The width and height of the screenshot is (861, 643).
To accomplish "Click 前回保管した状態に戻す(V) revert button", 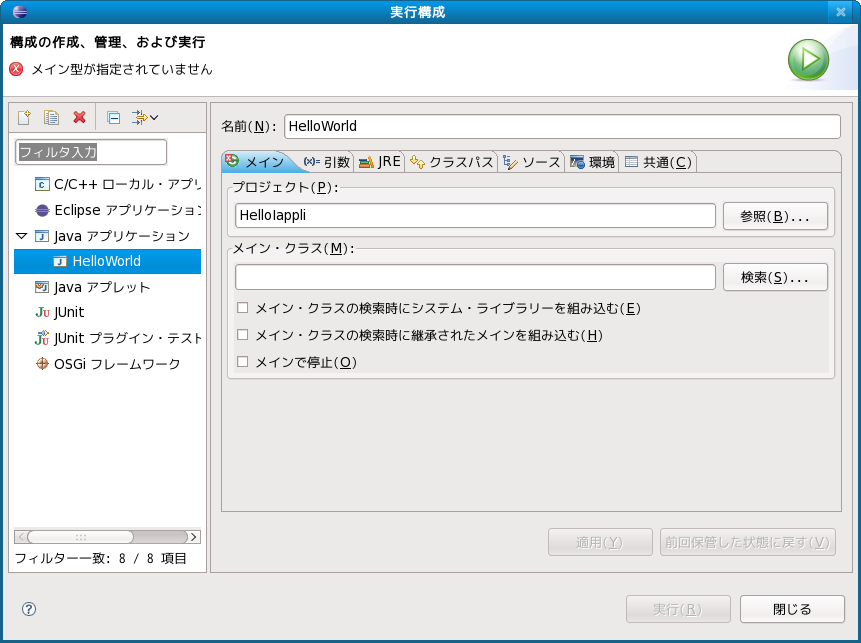I will coord(748,543).
